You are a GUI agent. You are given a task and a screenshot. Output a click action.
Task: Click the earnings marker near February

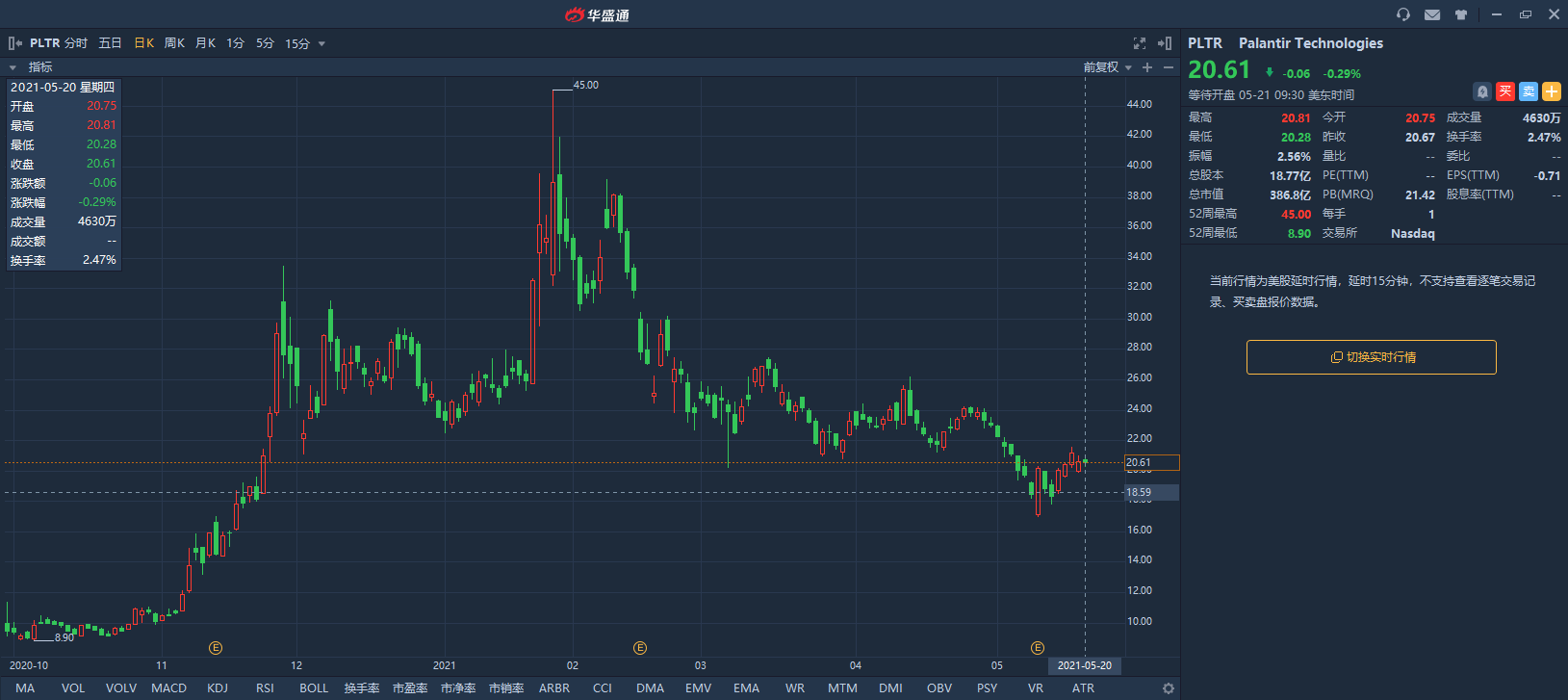coord(640,648)
